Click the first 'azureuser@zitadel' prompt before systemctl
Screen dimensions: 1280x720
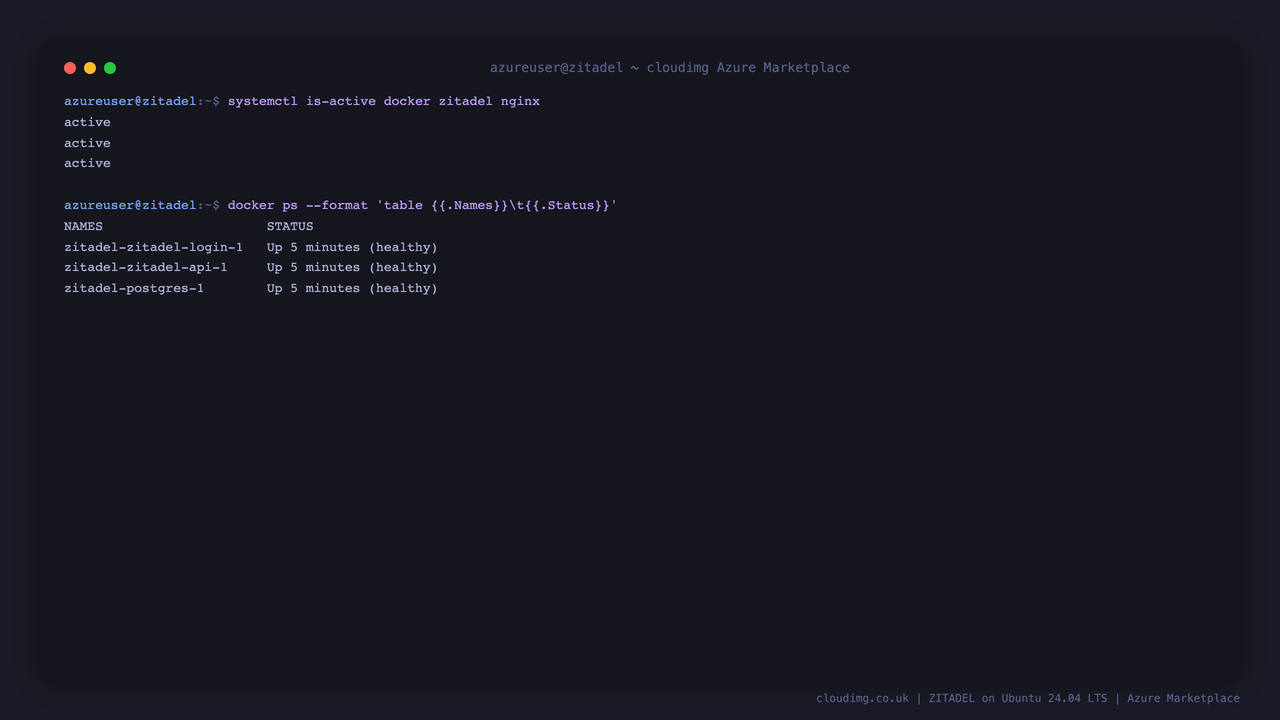pyautogui.click(x=130, y=102)
